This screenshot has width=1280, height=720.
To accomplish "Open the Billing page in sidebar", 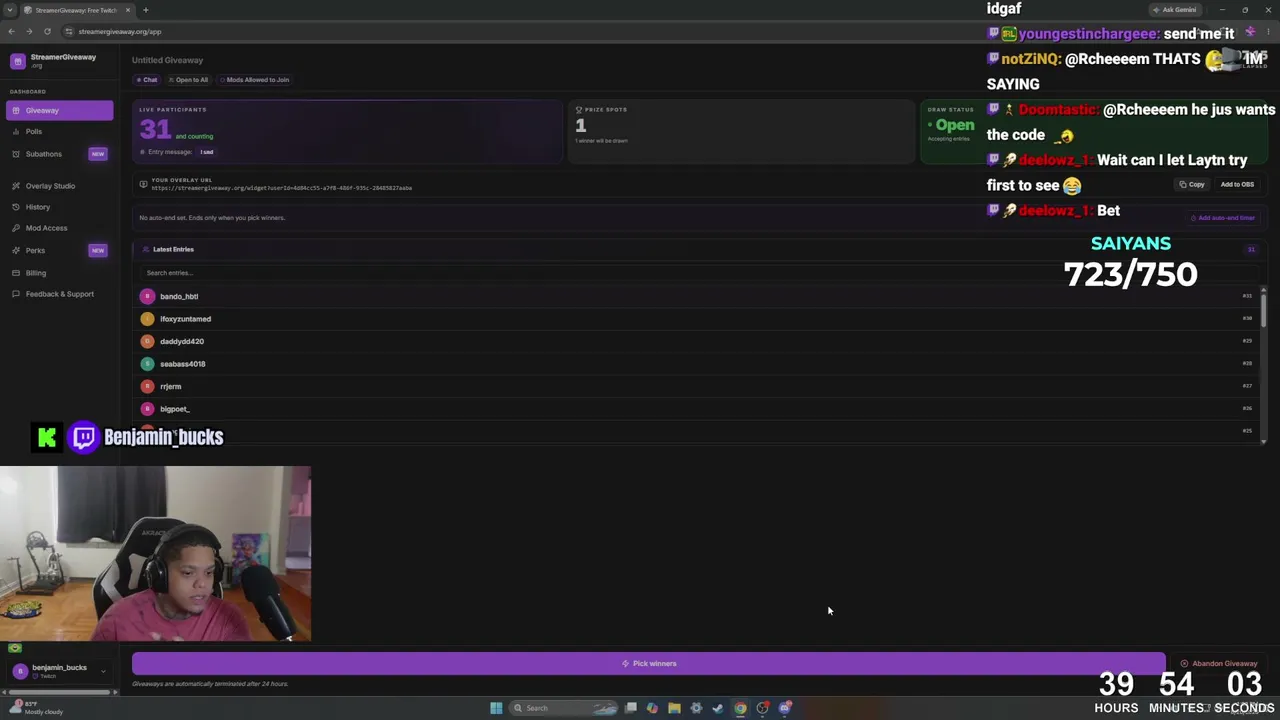I will pyautogui.click(x=61, y=273).
